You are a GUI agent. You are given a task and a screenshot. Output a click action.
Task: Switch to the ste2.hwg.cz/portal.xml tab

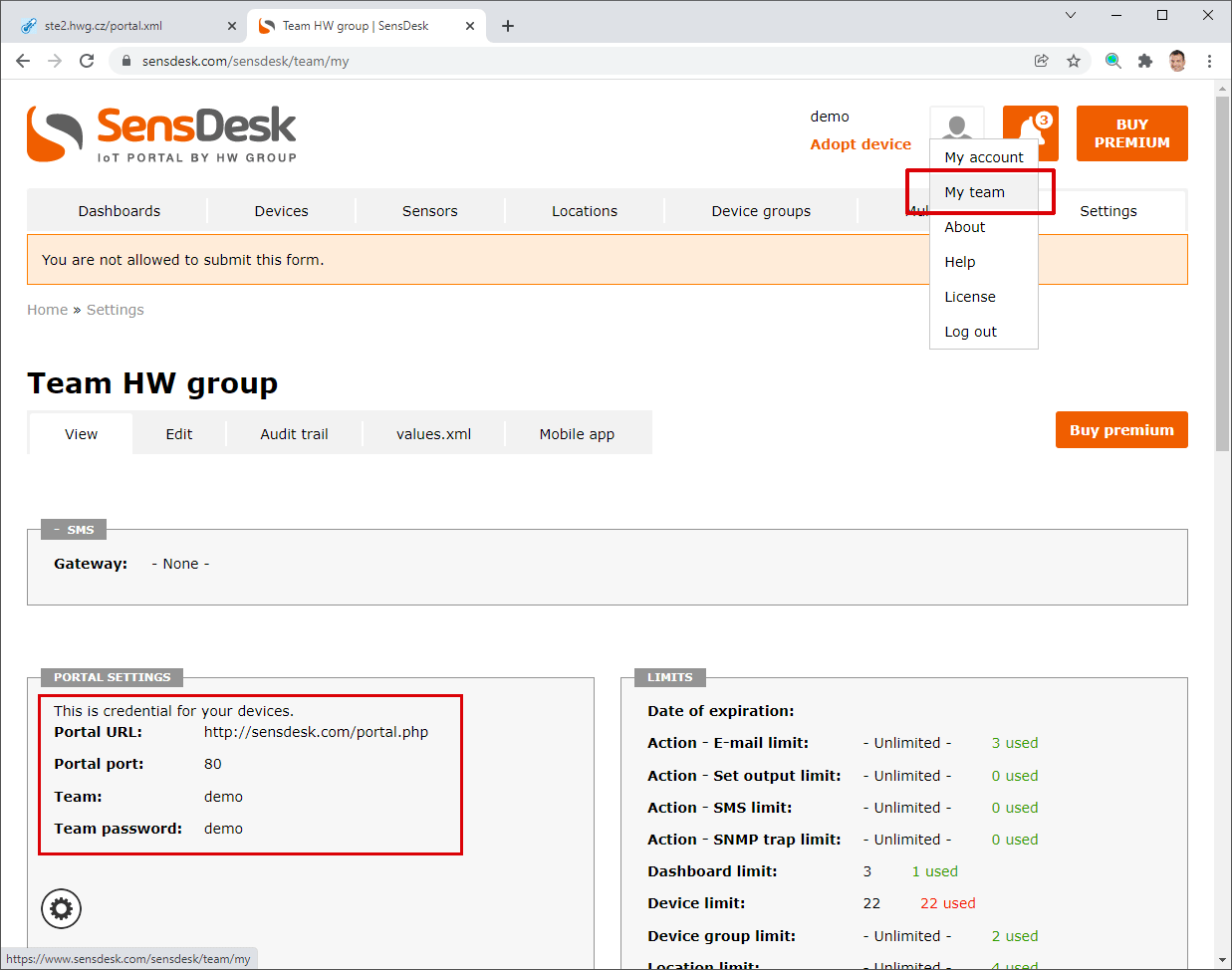pyautogui.click(x=128, y=26)
